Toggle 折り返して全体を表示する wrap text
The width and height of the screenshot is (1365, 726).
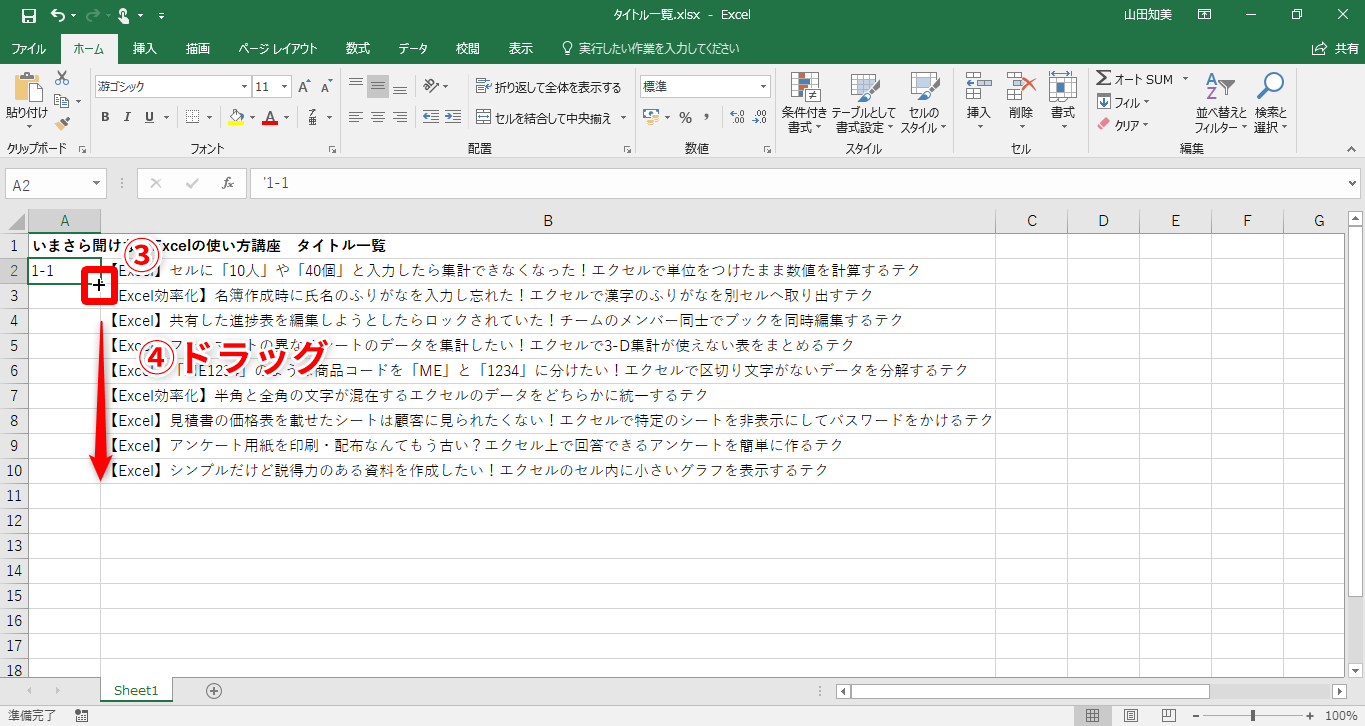coord(548,87)
